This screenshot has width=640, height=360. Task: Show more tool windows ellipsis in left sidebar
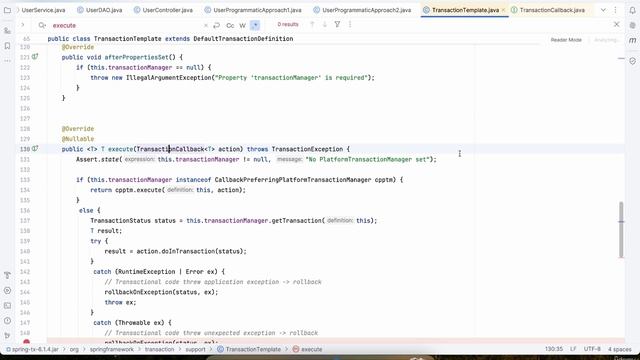[x=7, y=61]
